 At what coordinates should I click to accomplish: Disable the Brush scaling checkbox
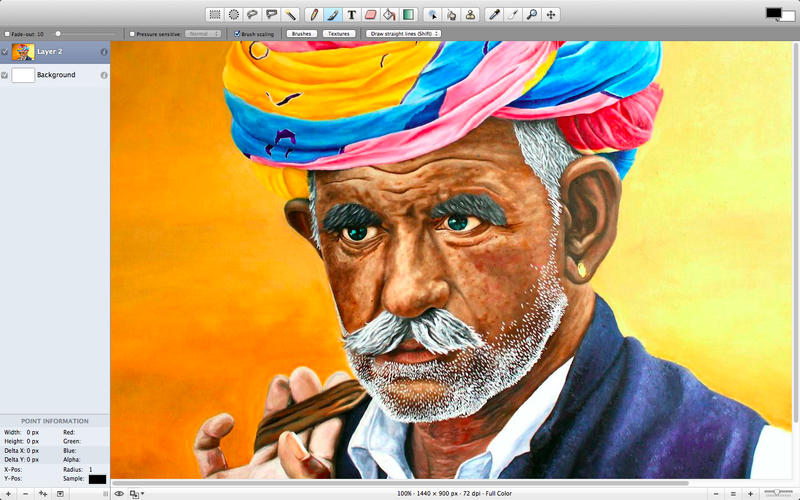[x=237, y=34]
